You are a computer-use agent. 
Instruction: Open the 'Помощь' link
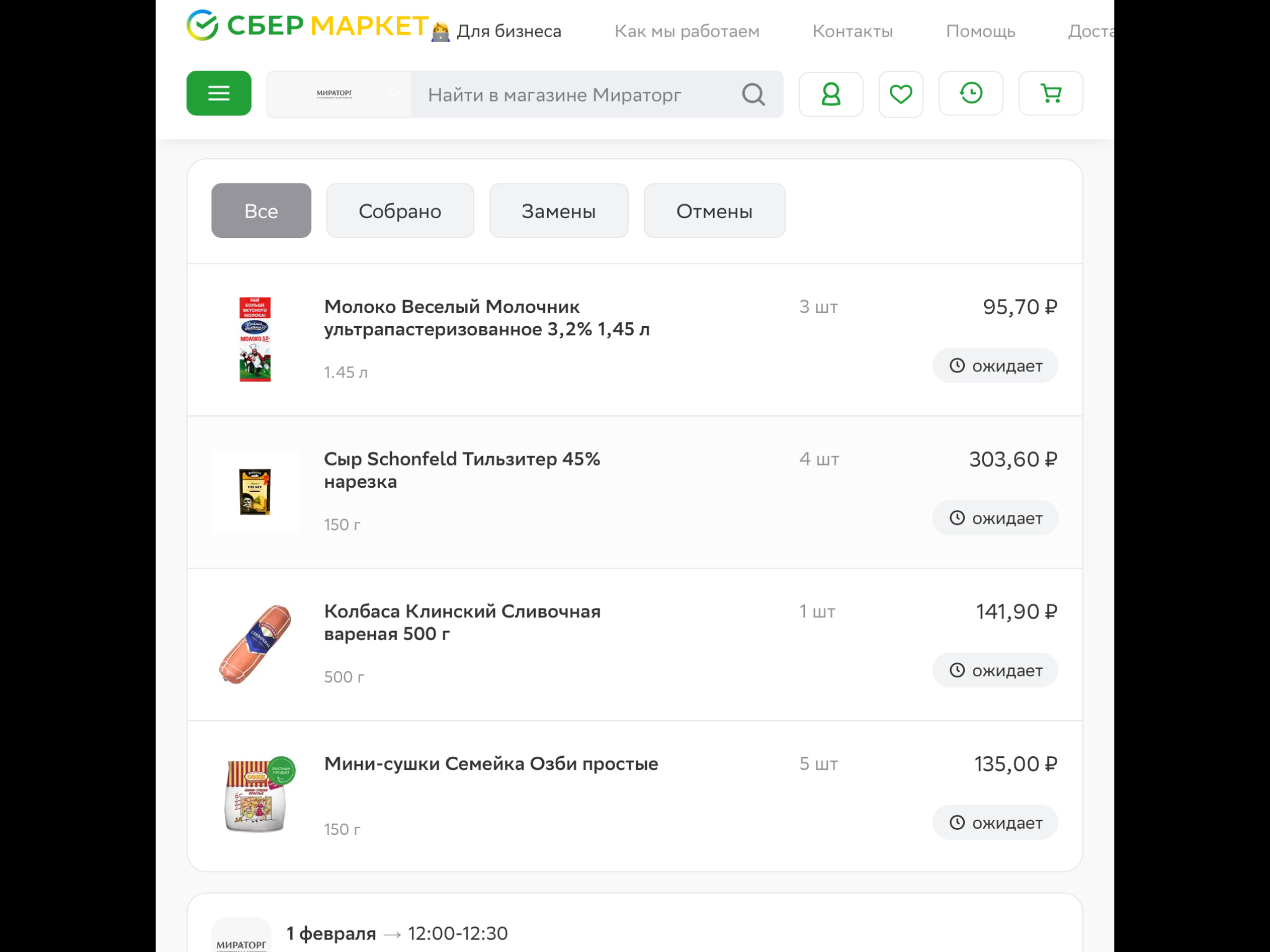click(x=980, y=31)
